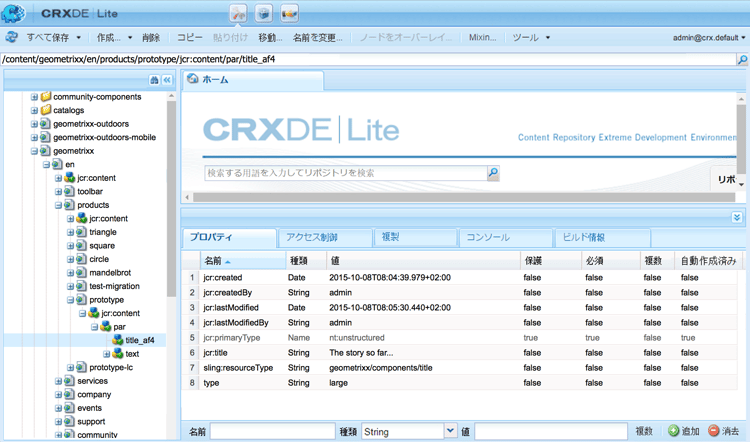Click the binoculars find icon in tree panel
The width and height of the screenshot is (750, 442).
coord(154,80)
